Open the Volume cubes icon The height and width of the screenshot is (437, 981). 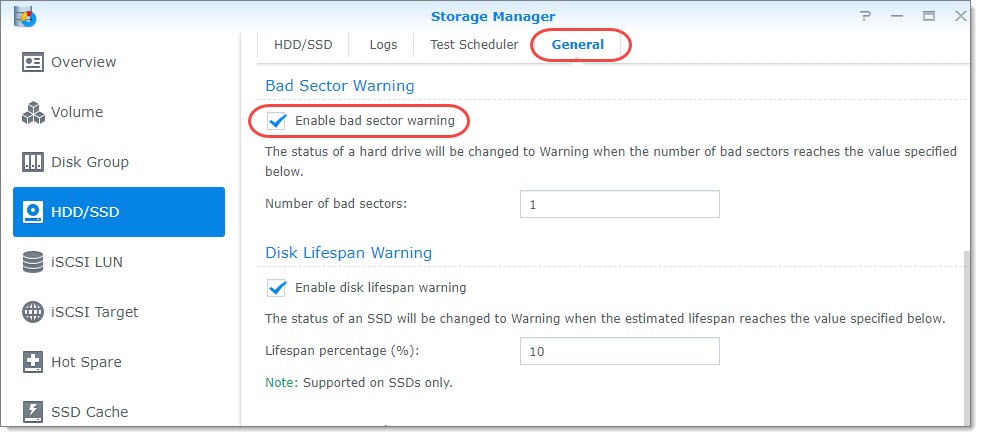pyautogui.click(x=34, y=112)
